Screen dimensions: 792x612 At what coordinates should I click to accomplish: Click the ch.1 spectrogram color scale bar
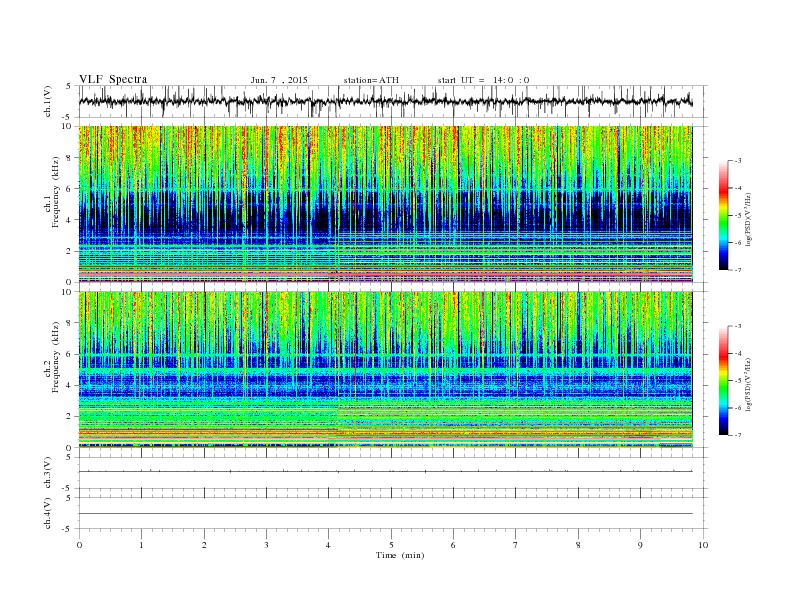(724, 215)
